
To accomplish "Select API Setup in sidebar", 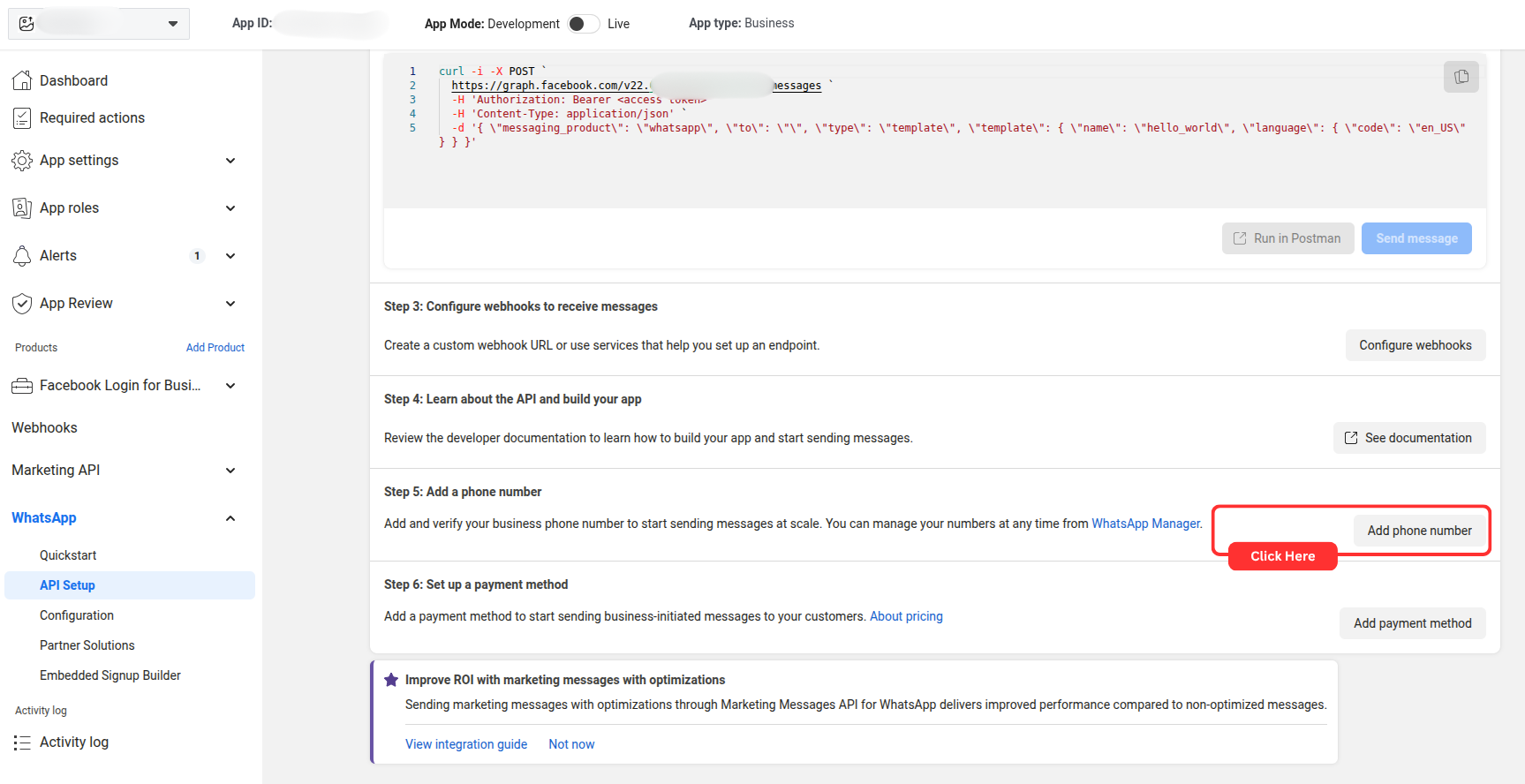I will point(130,585).
